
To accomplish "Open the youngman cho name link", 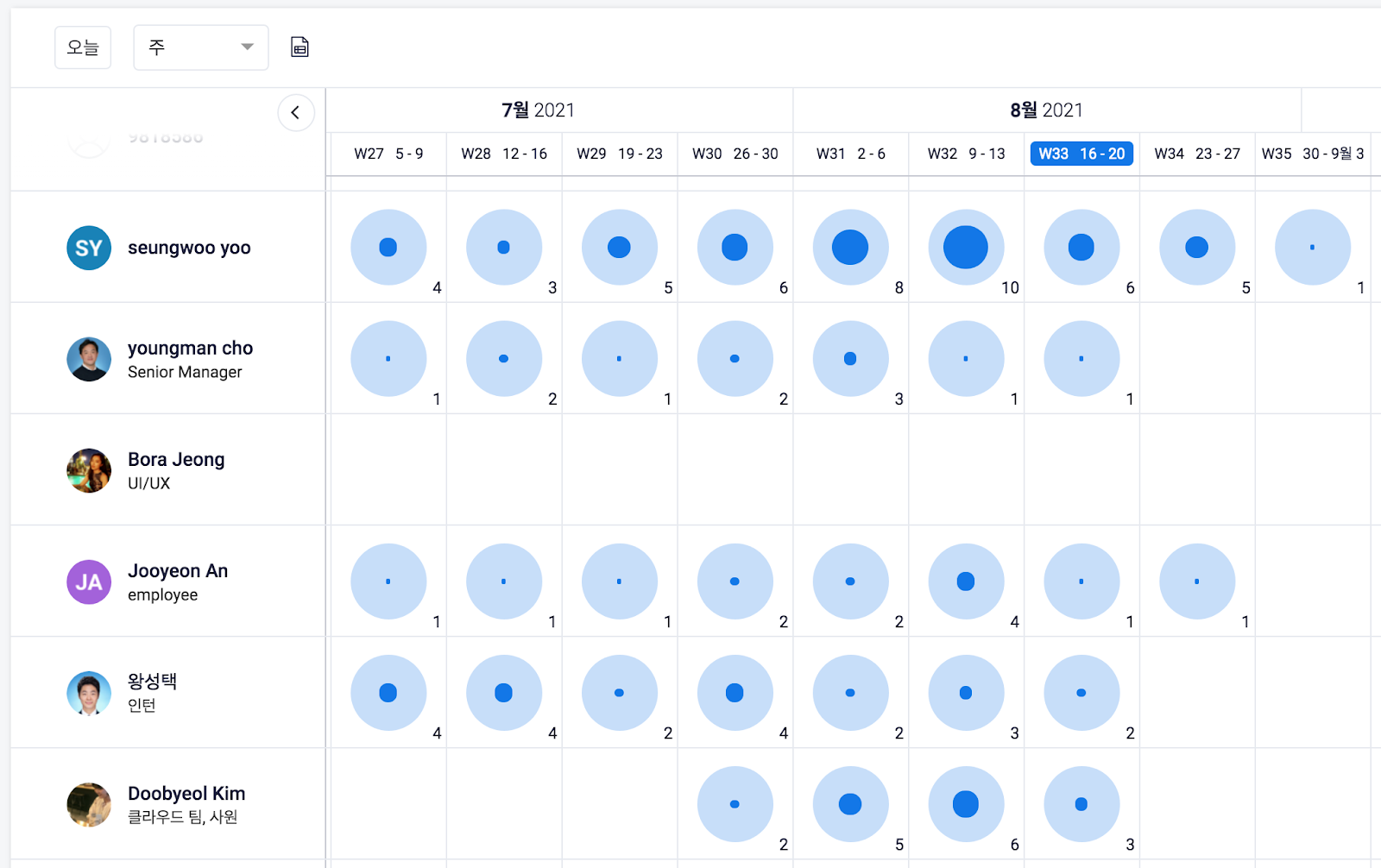I will tap(190, 349).
